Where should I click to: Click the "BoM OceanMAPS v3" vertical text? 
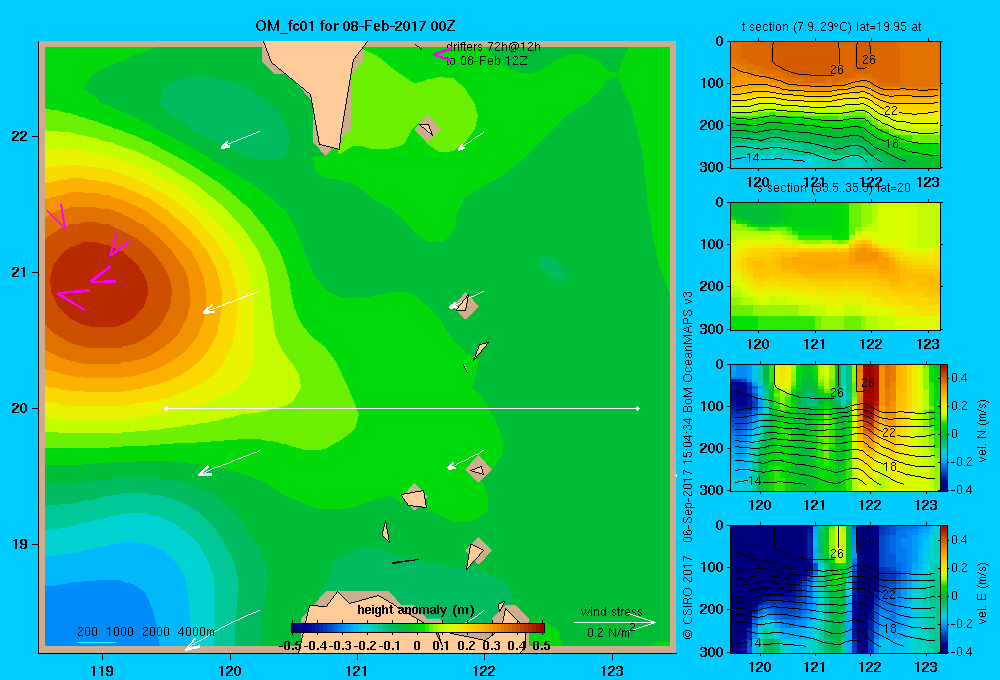688,352
